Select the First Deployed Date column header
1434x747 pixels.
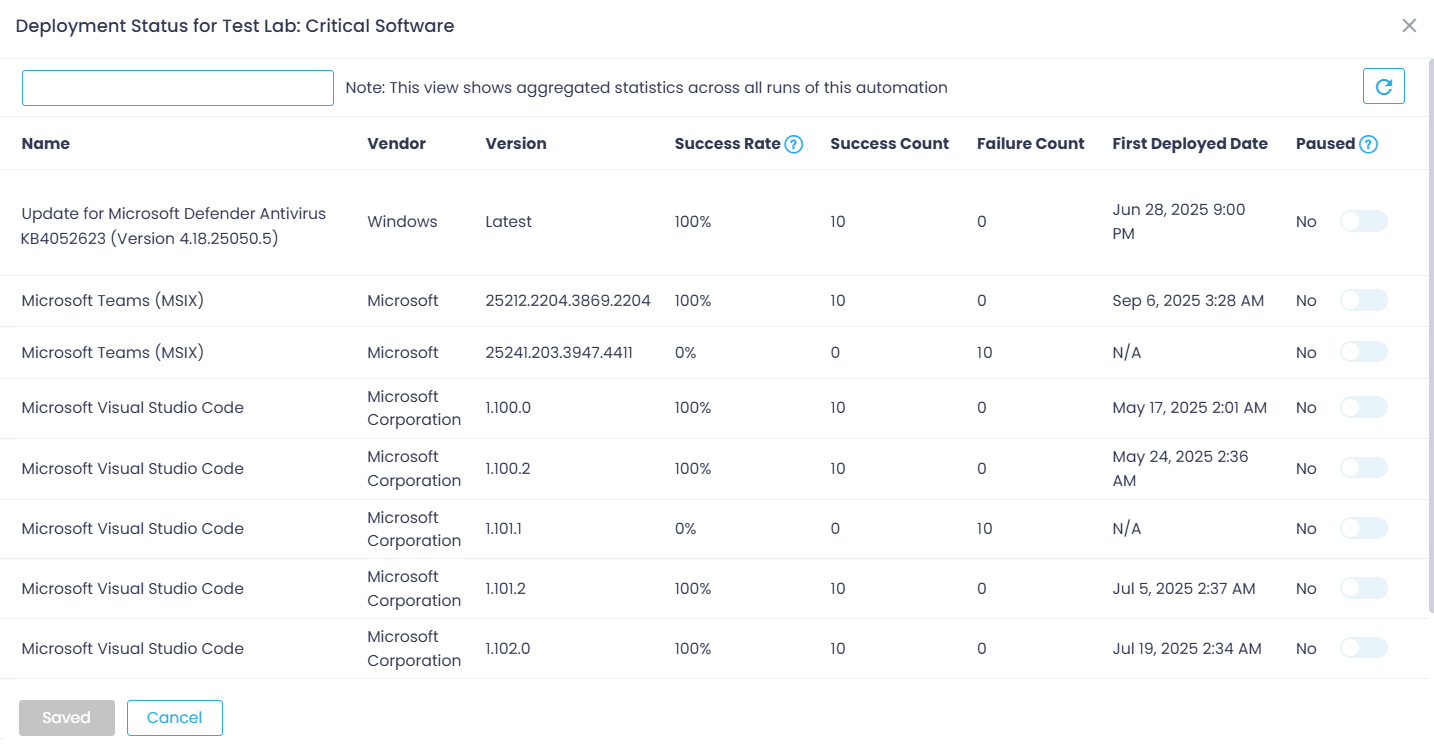(x=1189, y=143)
